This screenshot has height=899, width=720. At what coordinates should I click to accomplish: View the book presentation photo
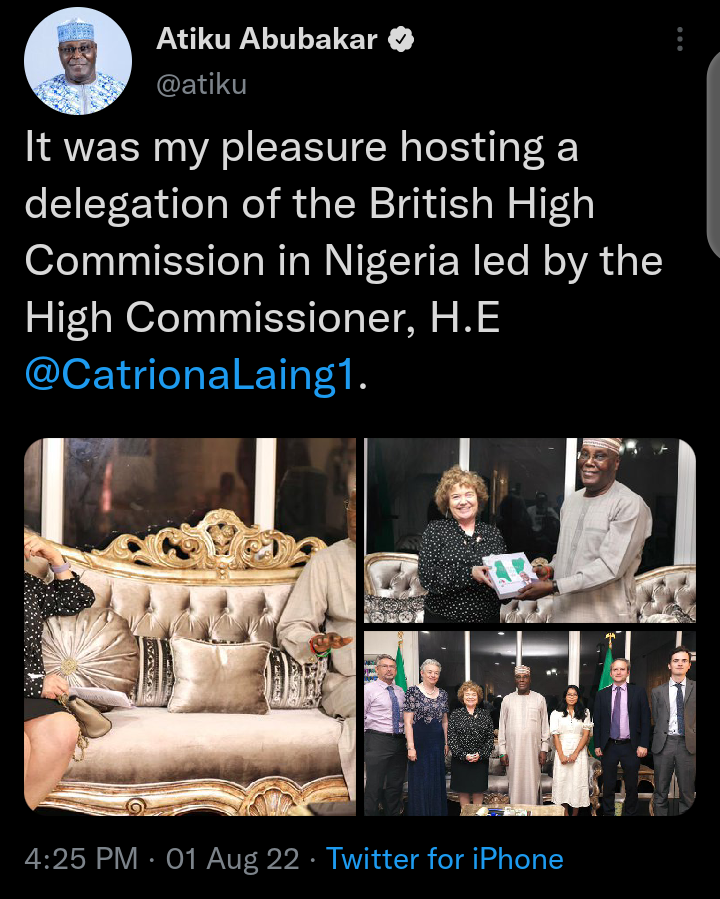530,530
